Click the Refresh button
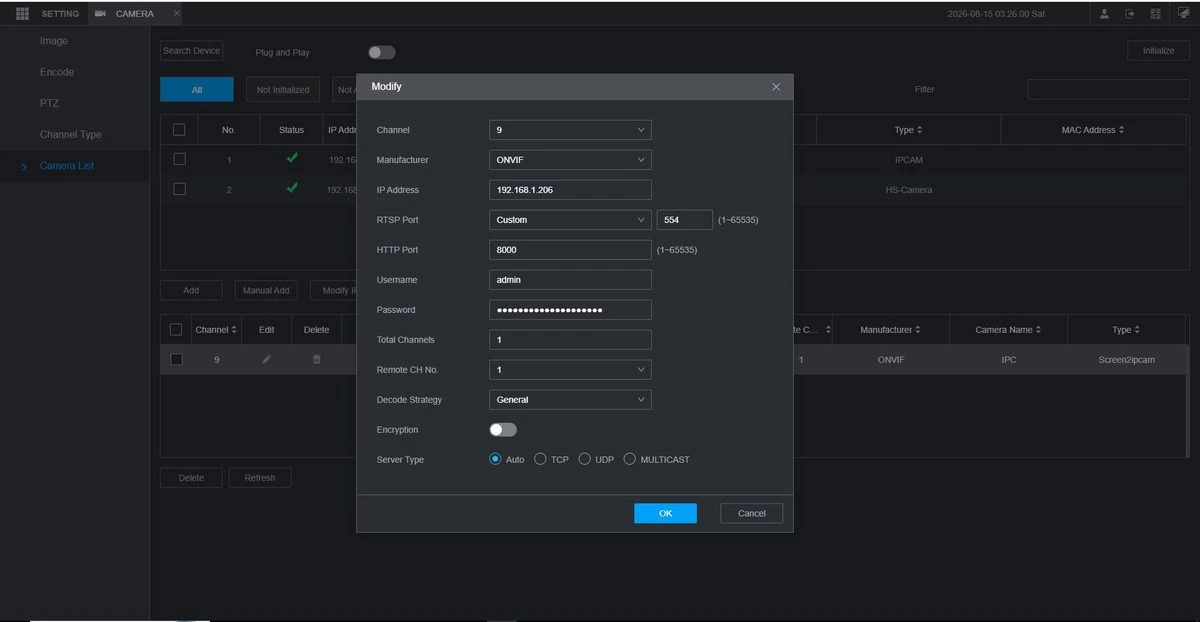This screenshot has height=622, width=1200. (260, 478)
